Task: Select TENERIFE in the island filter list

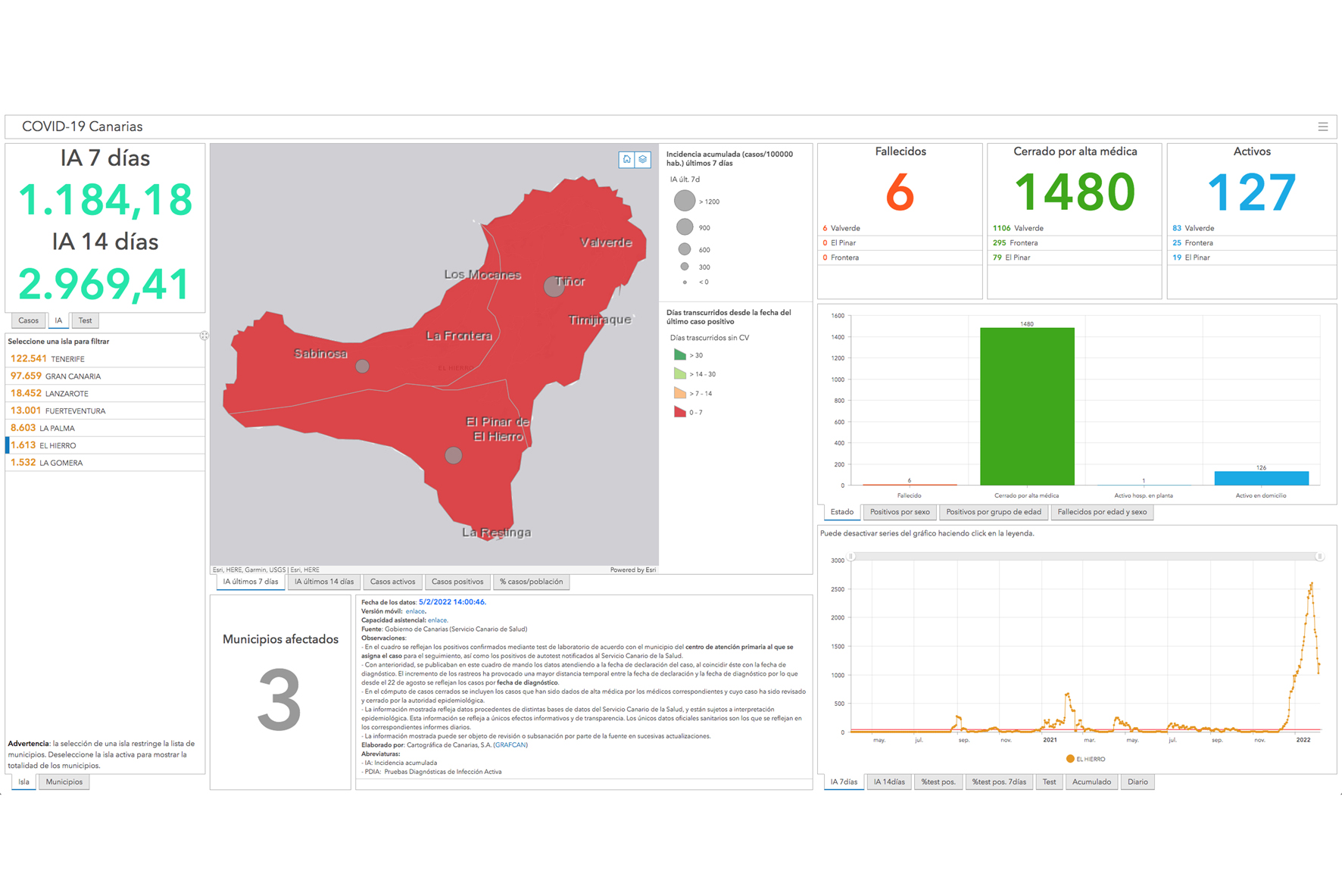Action: click(67, 359)
